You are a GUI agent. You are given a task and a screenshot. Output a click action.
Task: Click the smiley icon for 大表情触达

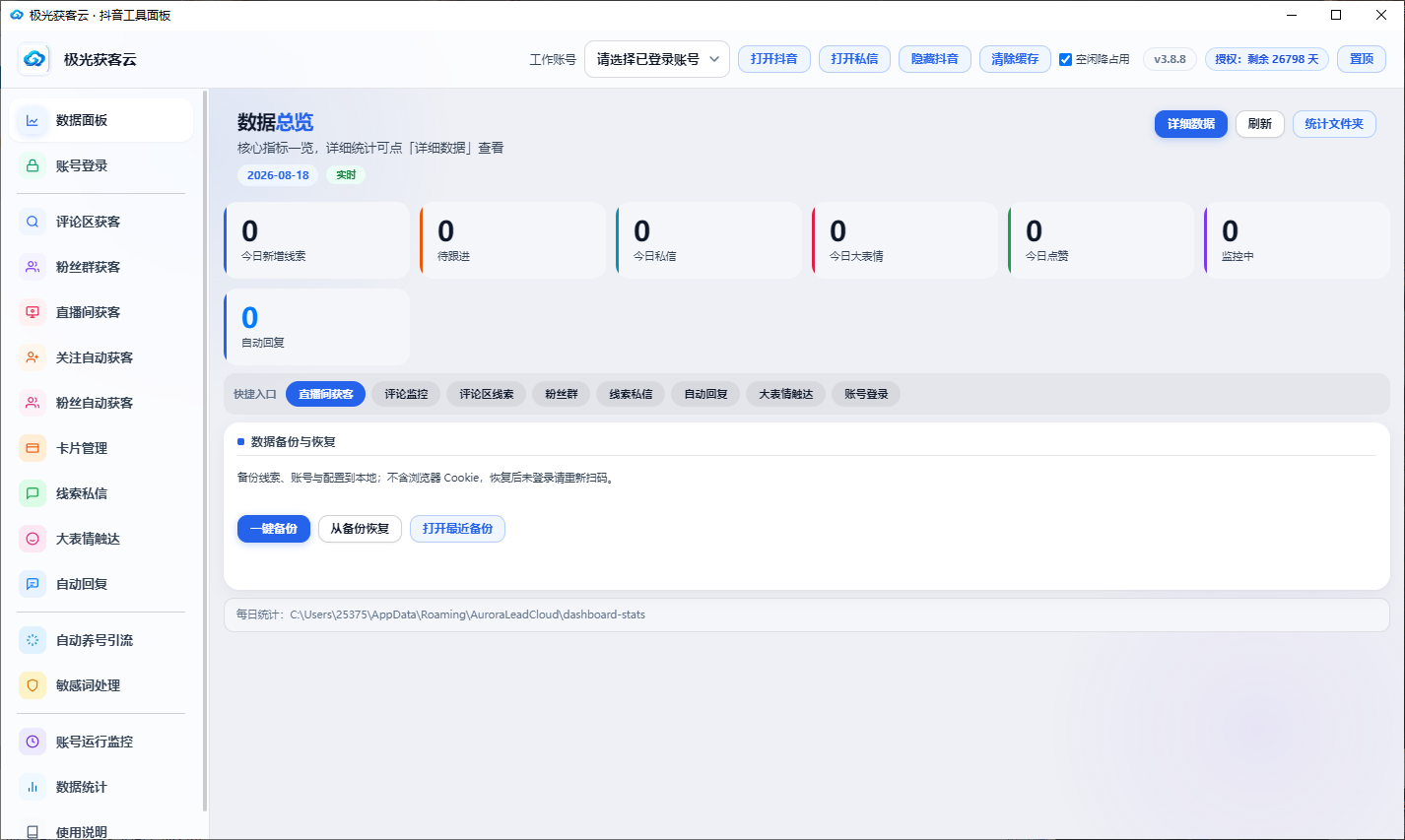click(33, 539)
